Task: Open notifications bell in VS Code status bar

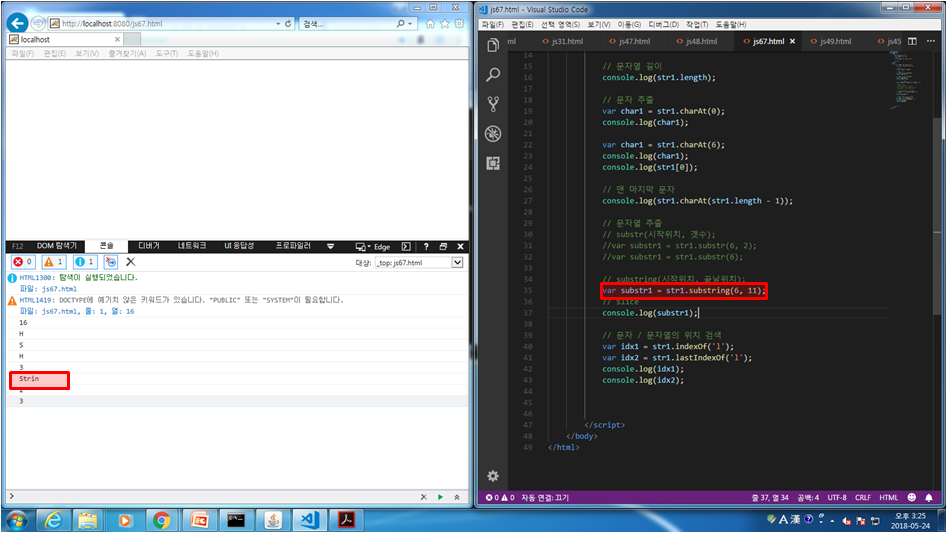Action: pyautogui.click(x=929, y=497)
